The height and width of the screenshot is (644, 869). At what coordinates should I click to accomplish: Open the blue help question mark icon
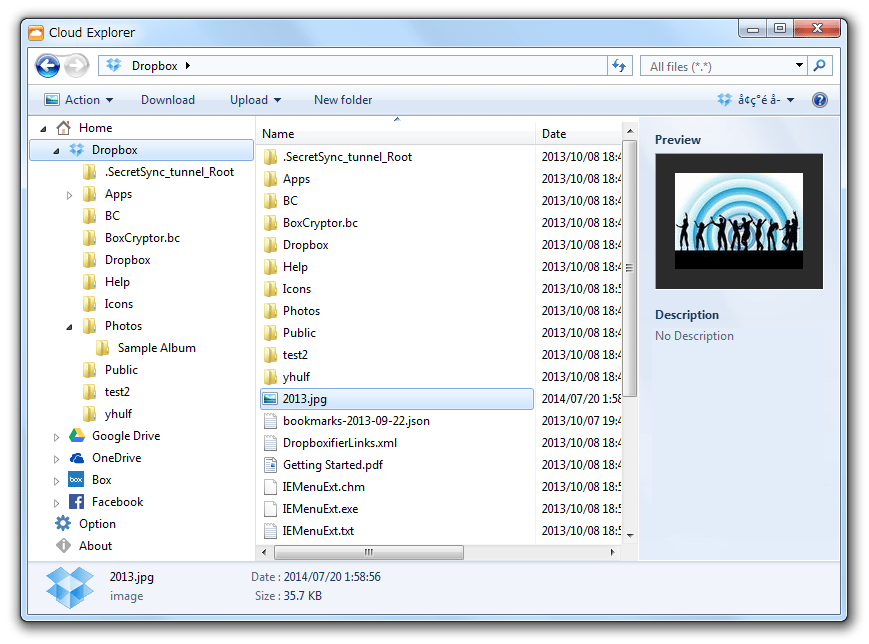(820, 100)
